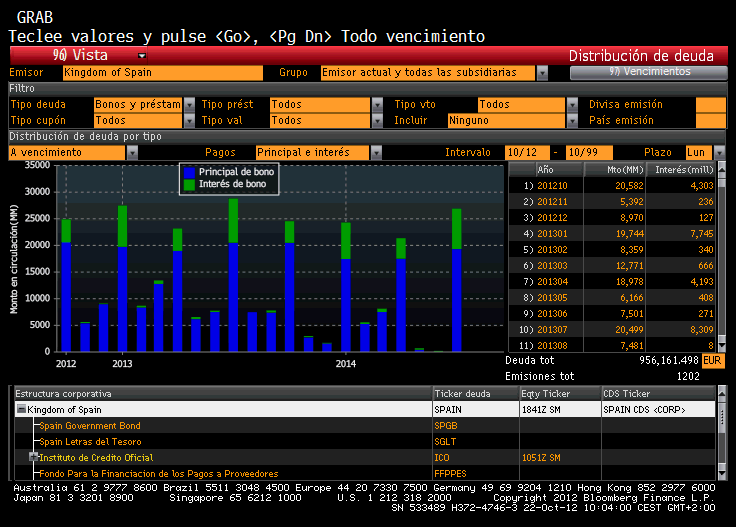
Task: Open the Tipo vto dropdown arrow
Action: coord(571,104)
